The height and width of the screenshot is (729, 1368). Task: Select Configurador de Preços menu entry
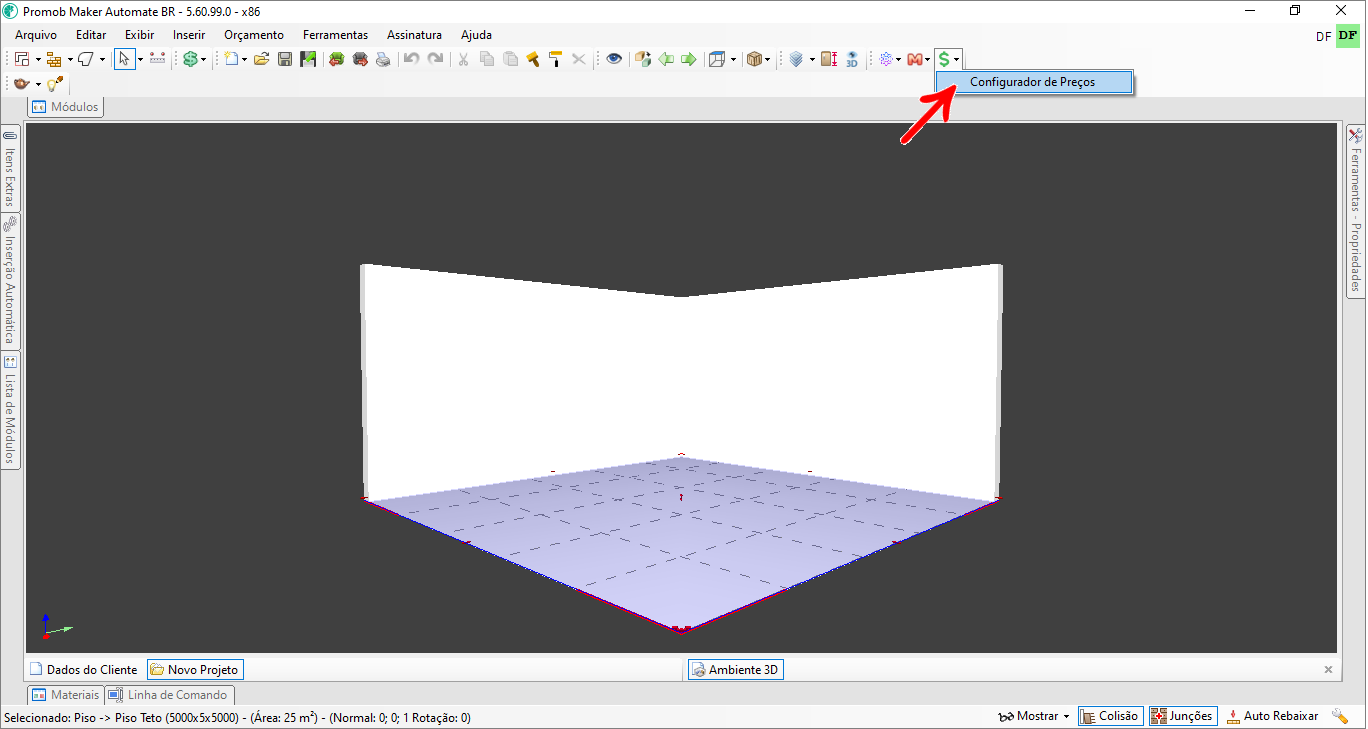coord(1033,82)
